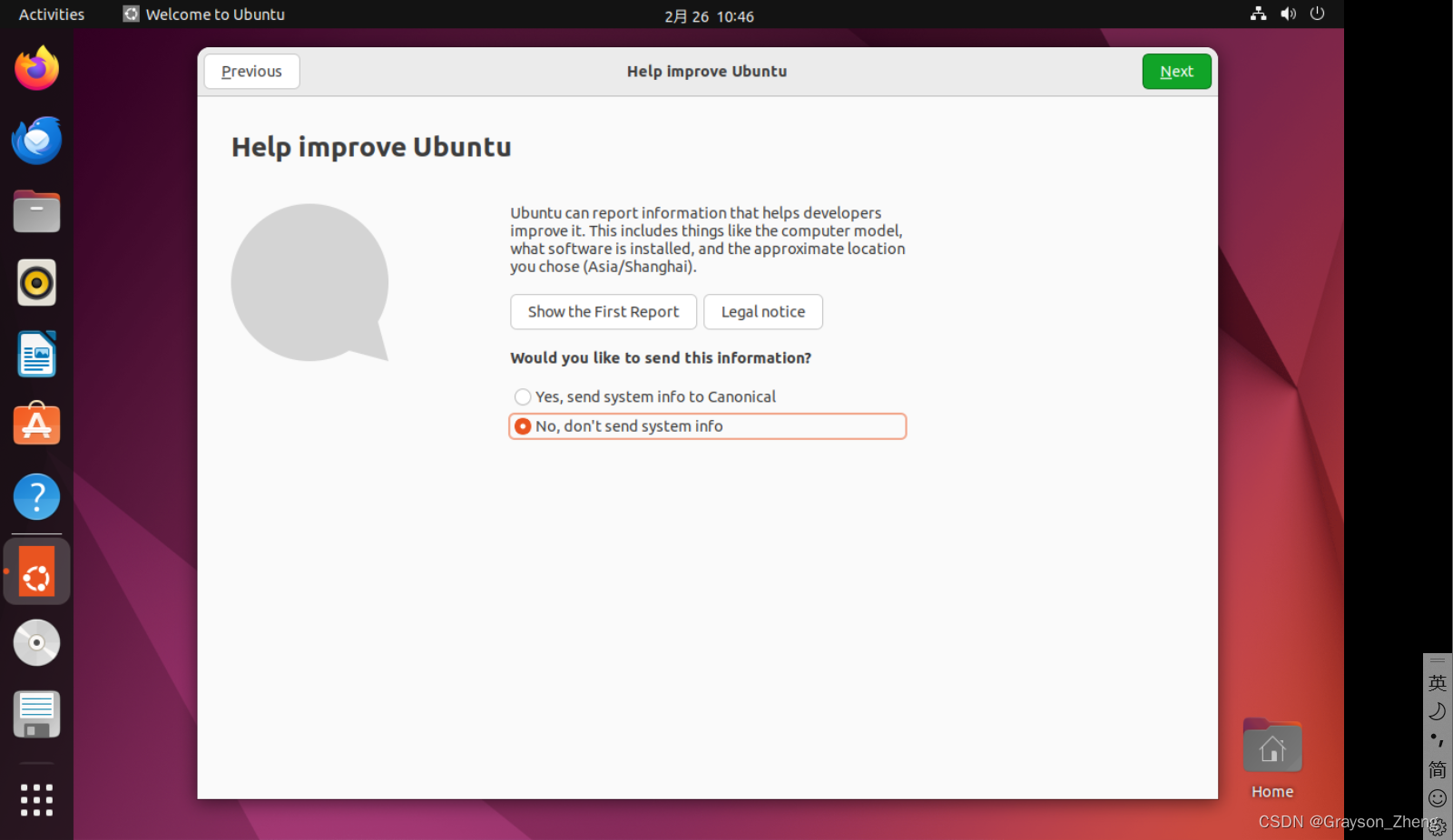Go back with Previous button
Viewport: 1453px width, 840px height.
[251, 72]
